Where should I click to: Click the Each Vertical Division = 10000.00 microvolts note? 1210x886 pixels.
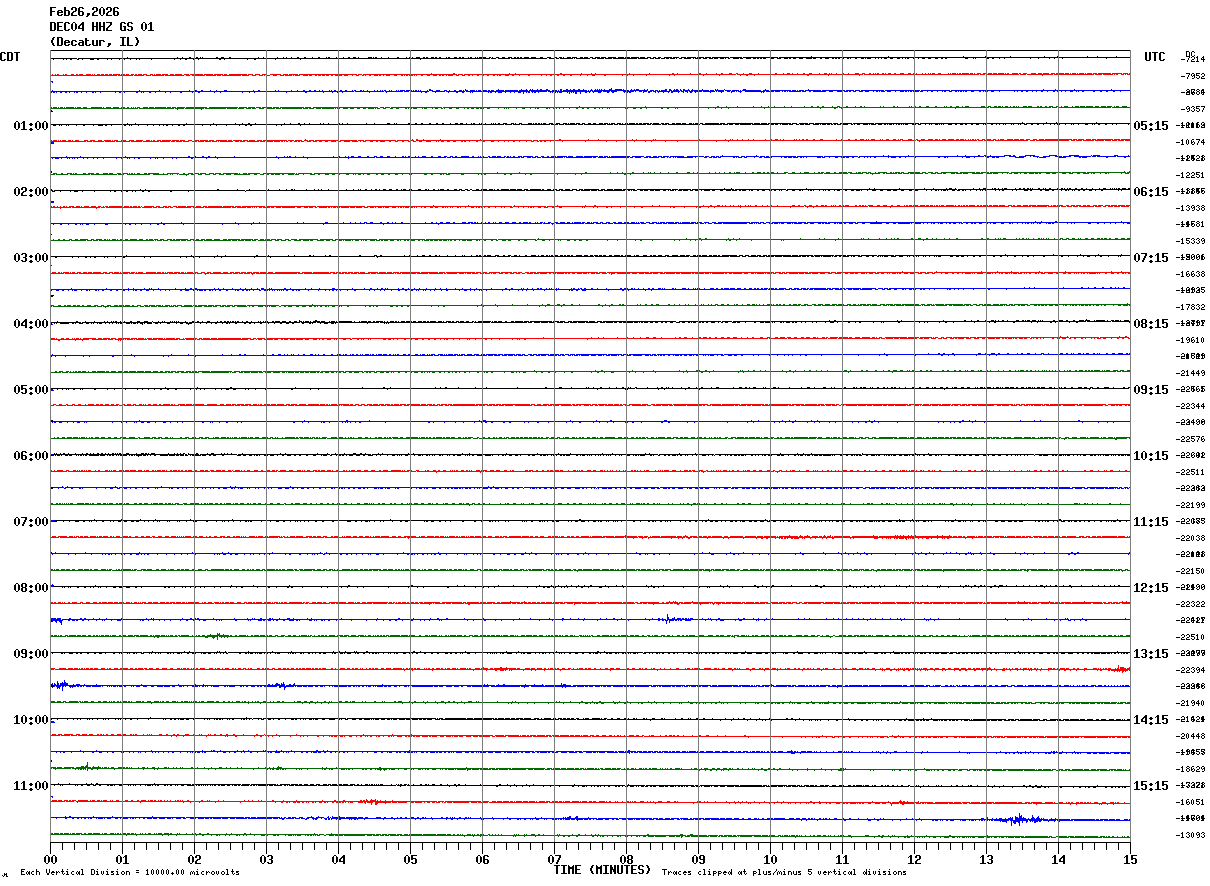pyautogui.click(x=130, y=872)
